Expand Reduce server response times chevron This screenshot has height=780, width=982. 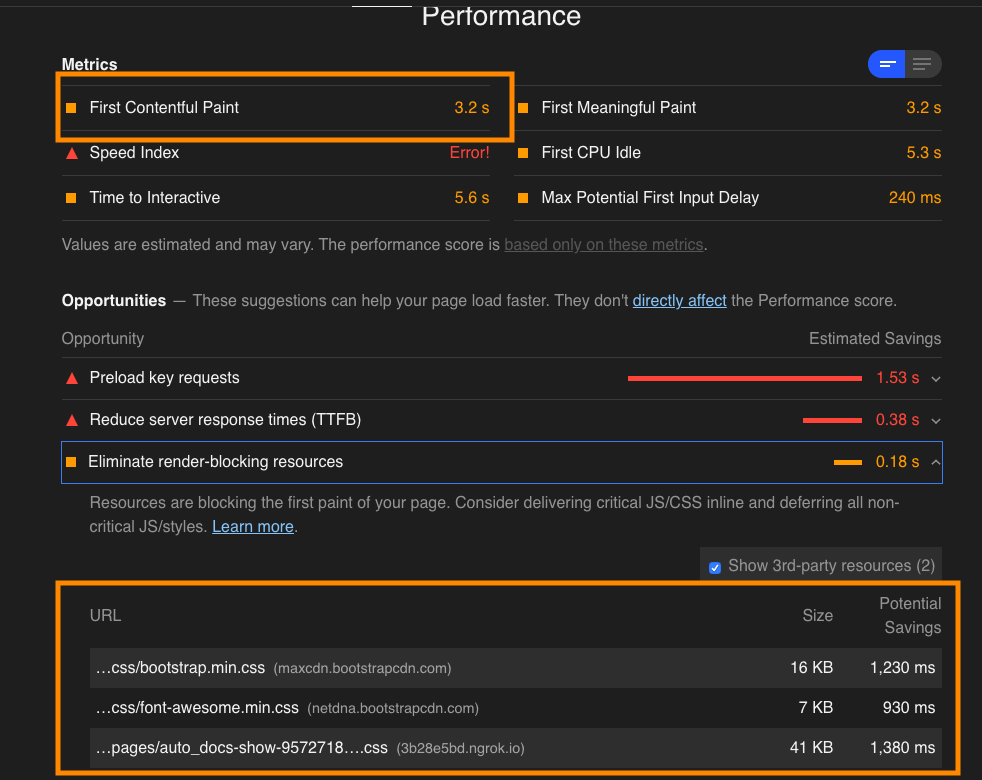click(936, 421)
